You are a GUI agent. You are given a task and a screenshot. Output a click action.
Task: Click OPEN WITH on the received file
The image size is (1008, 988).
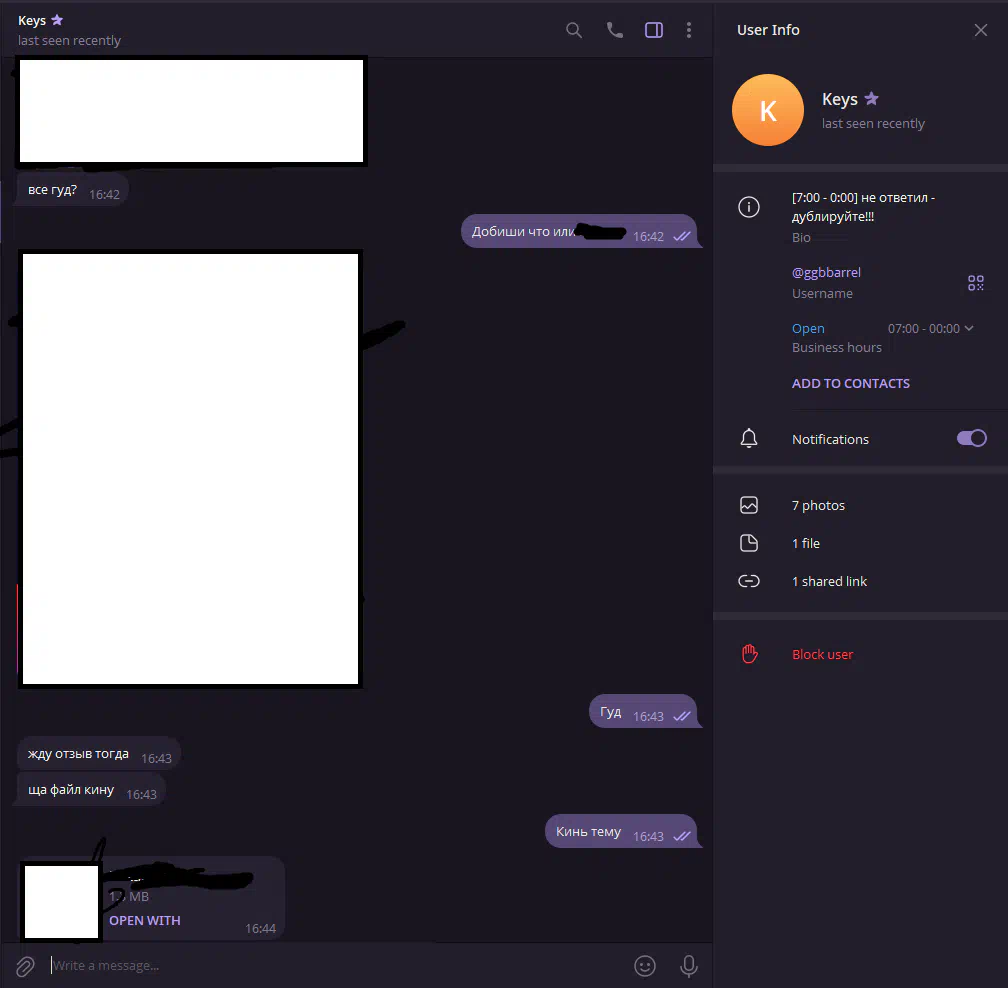click(x=145, y=921)
